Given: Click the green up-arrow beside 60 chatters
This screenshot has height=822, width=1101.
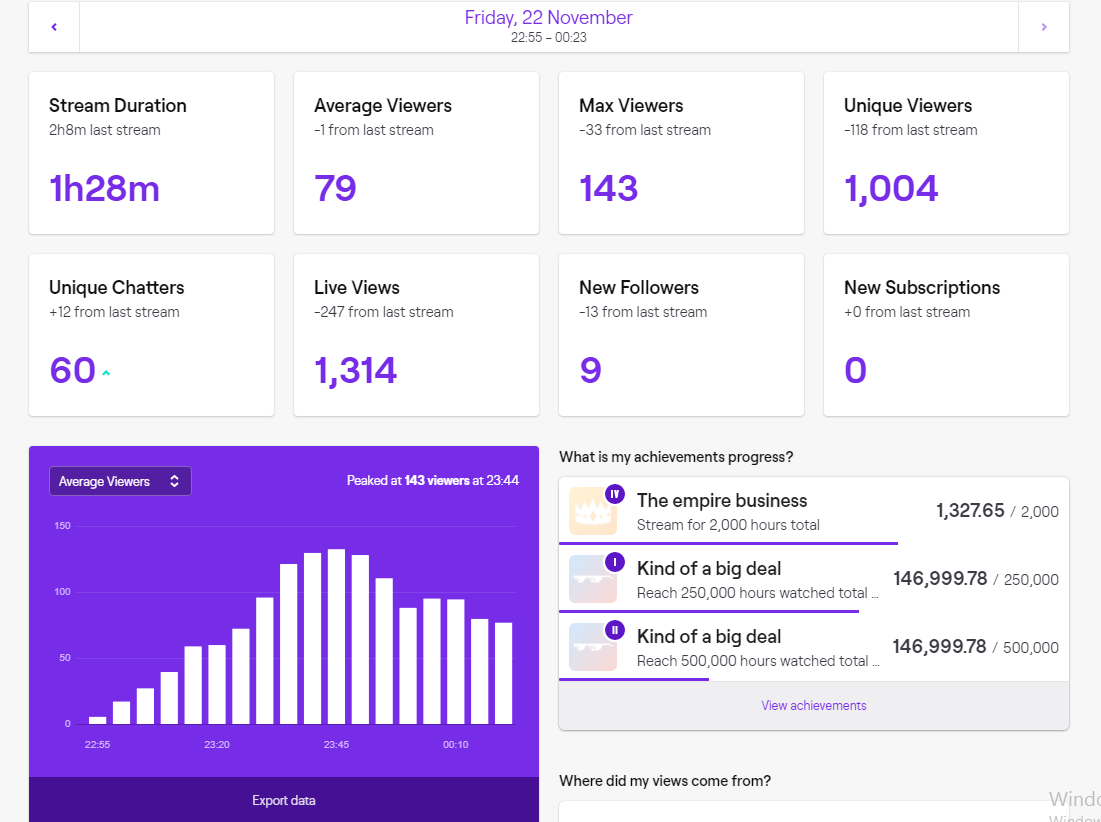Looking at the screenshot, I should tap(106, 373).
